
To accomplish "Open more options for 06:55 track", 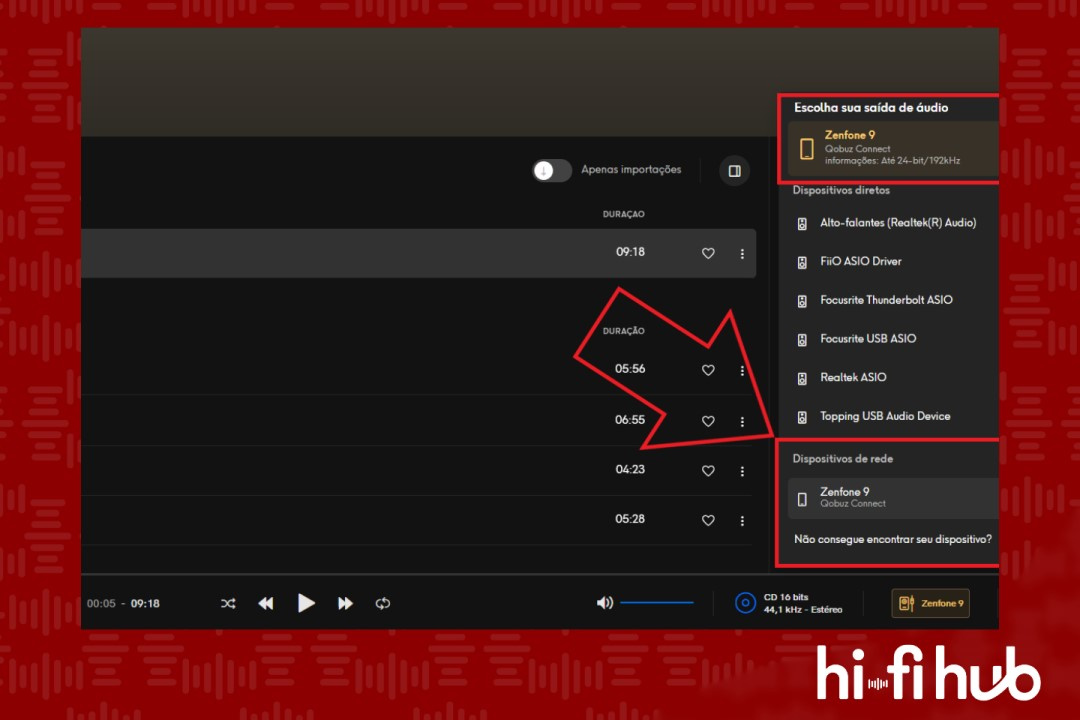I will click(742, 422).
